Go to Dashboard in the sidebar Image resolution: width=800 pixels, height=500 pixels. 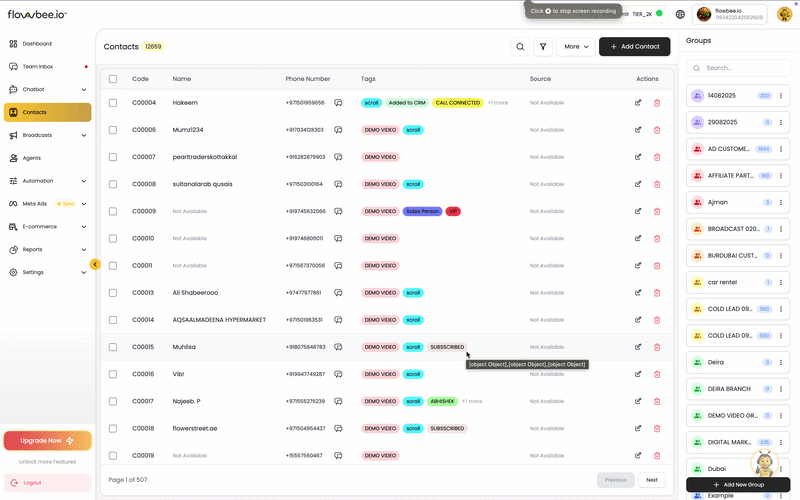click(x=37, y=44)
